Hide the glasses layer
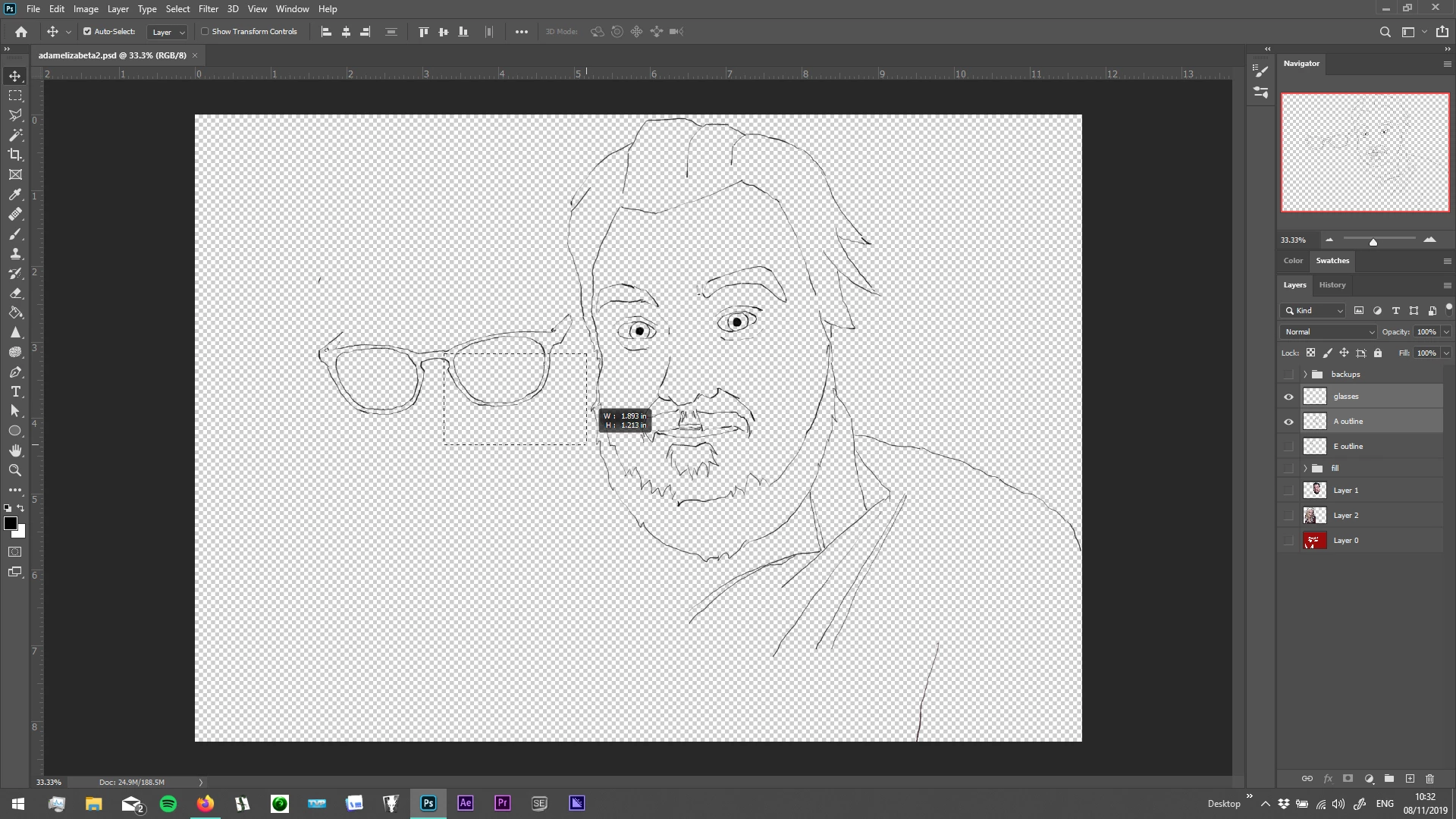1456x819 pixels. pyautogui.click(x=1288, y=397)
